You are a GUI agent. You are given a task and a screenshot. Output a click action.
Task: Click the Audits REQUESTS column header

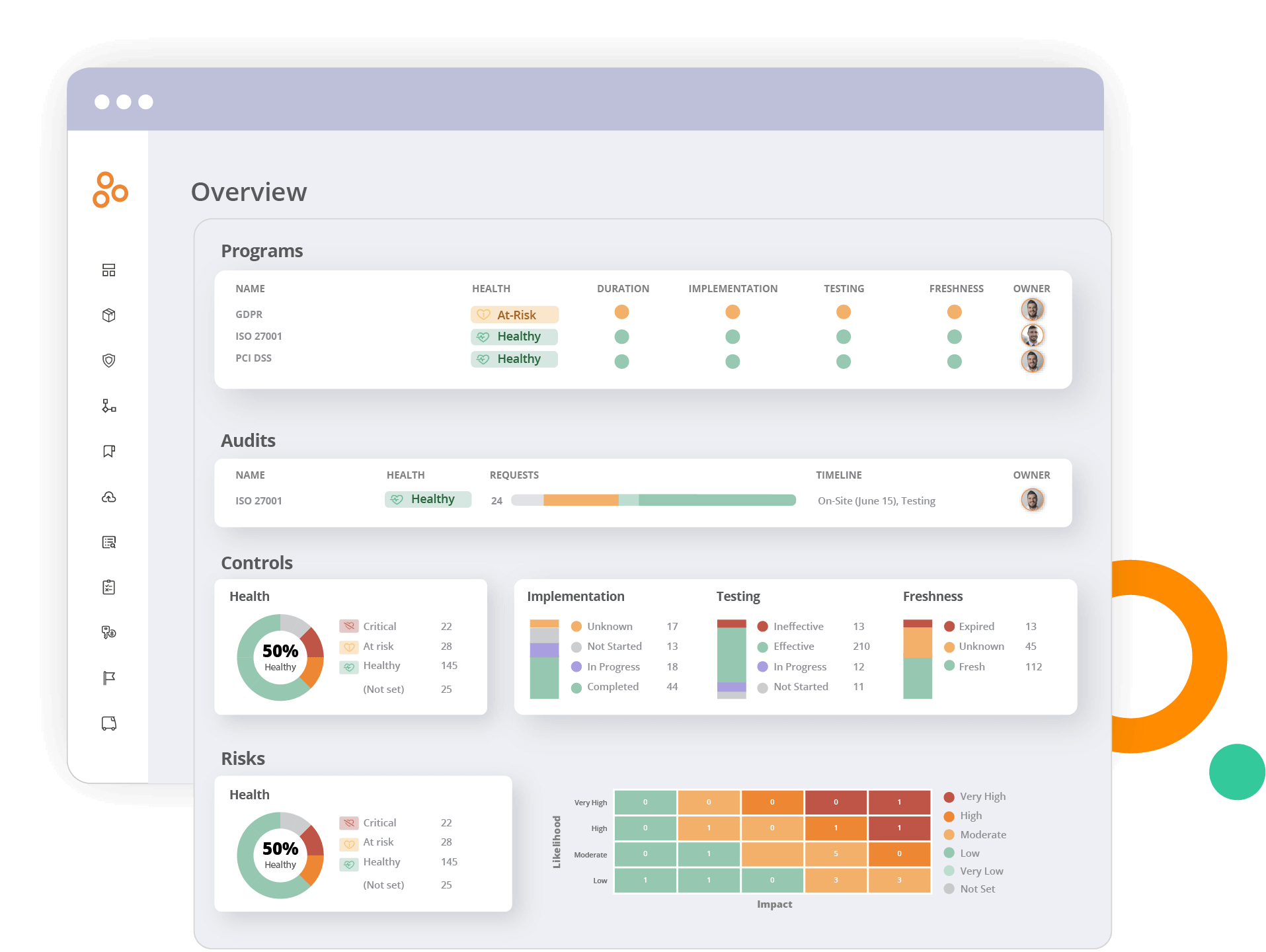pos(514,475)
